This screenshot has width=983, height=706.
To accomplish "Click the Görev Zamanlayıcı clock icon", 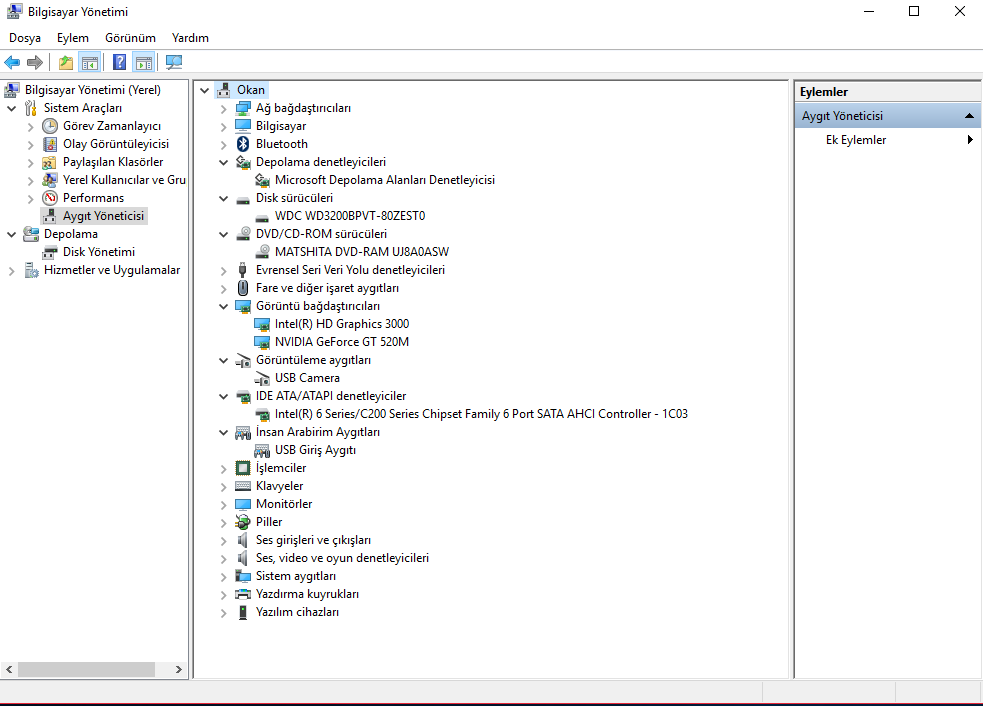I will [50, 126].
